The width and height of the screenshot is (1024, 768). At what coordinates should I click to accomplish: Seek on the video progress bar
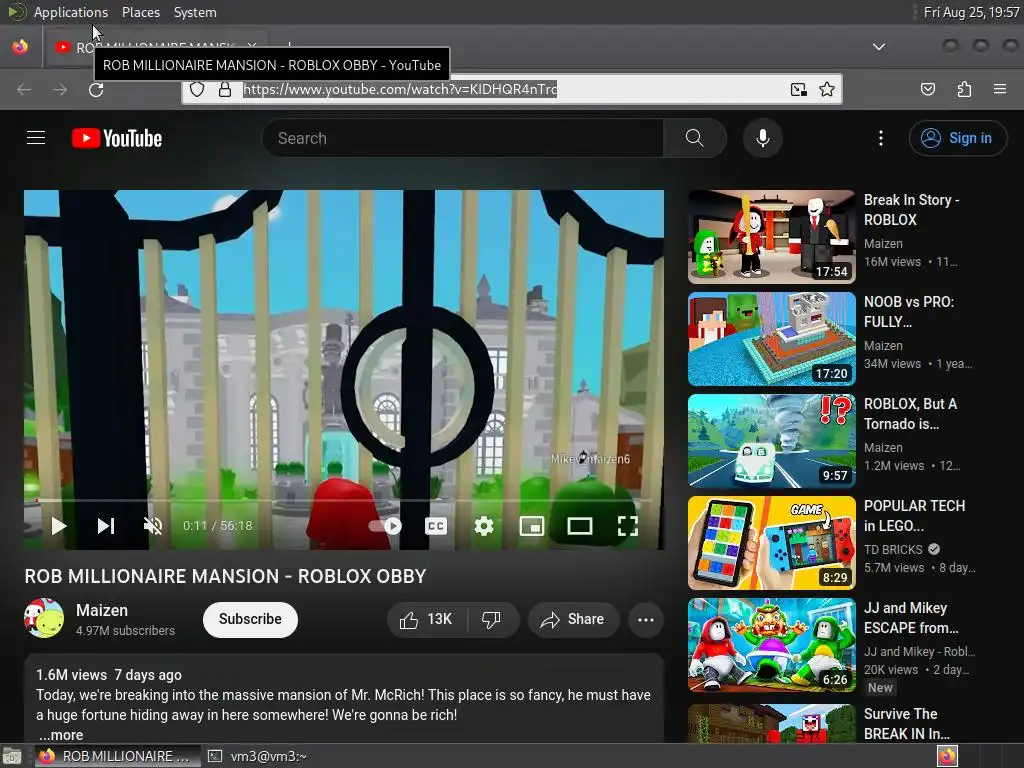pos(344,500)
